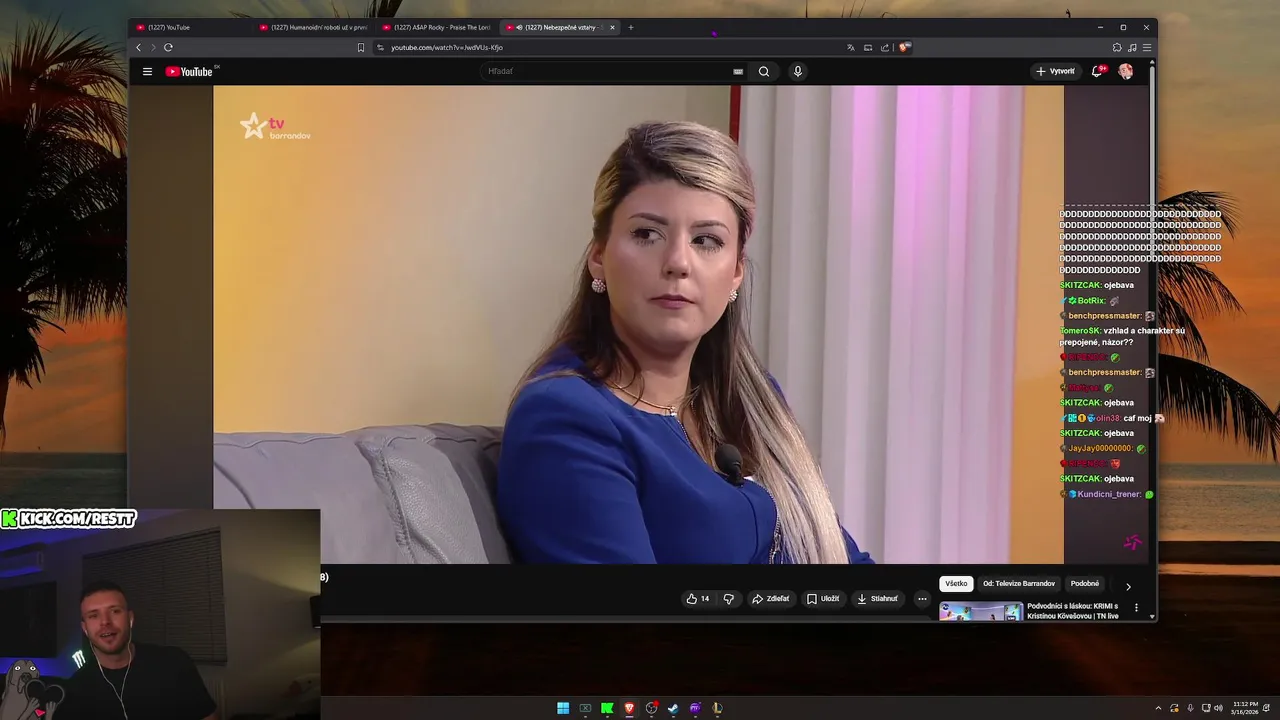1280x720 pixels.
Task: Click the Uložiť save button
Action: [x=823, y=599]
